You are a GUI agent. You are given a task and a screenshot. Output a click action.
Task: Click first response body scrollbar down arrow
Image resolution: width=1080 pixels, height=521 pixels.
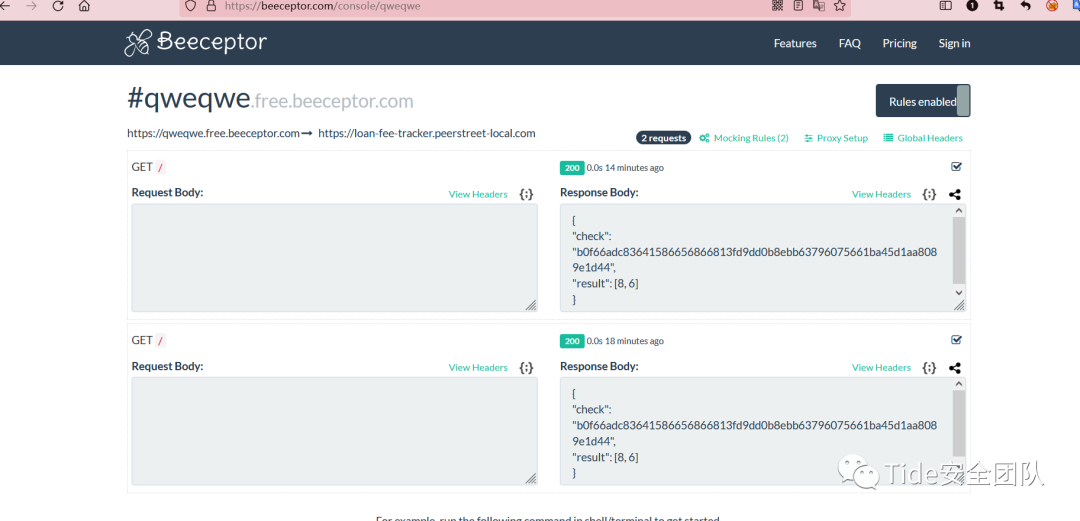[x=959, y=292]
